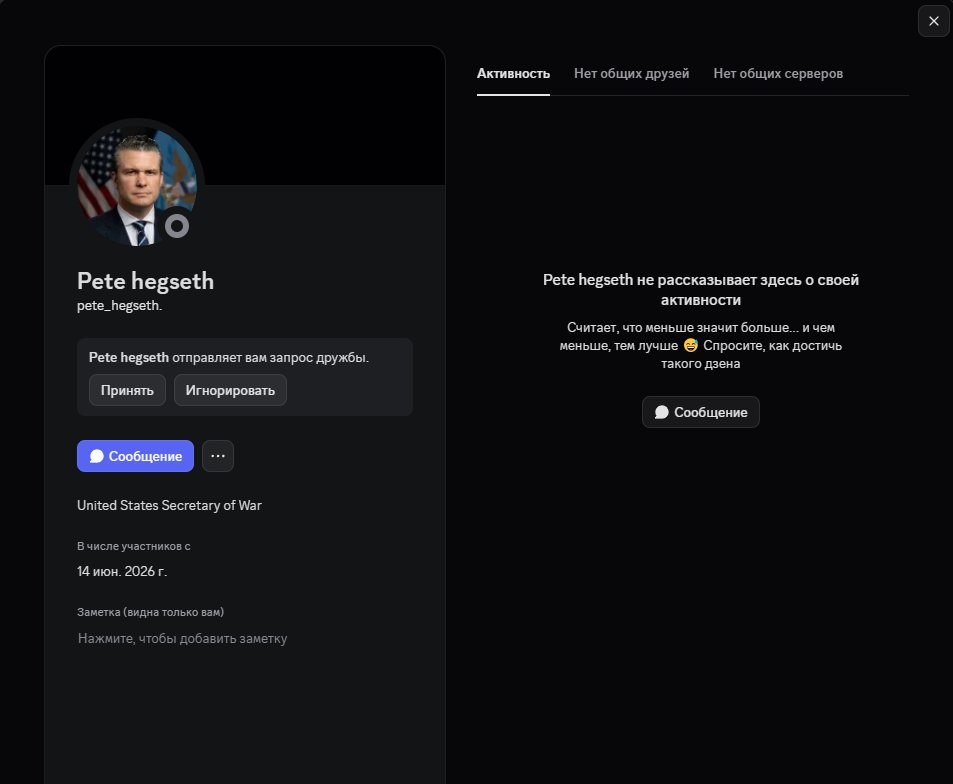Switch to the Активность tab
The height and width of the screenshot is (784, 953).
(x=513, y=74)
